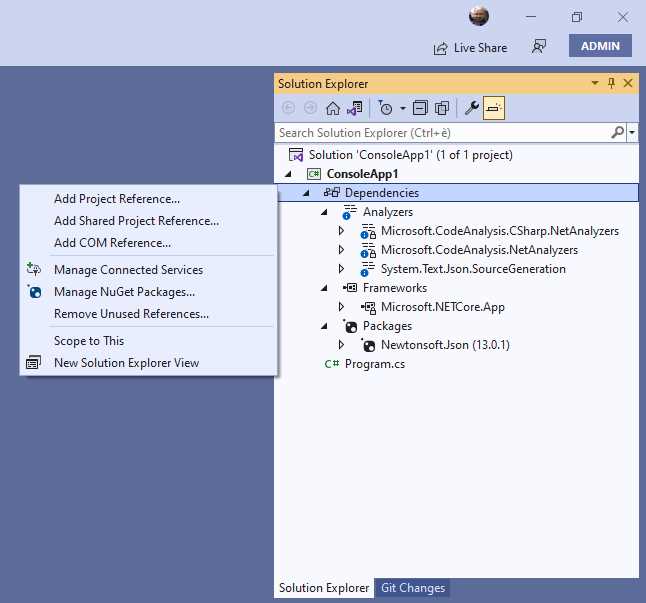
Task: Click the Back navigation arrow in Solution Explorer
Action: [x=288, y=108]
